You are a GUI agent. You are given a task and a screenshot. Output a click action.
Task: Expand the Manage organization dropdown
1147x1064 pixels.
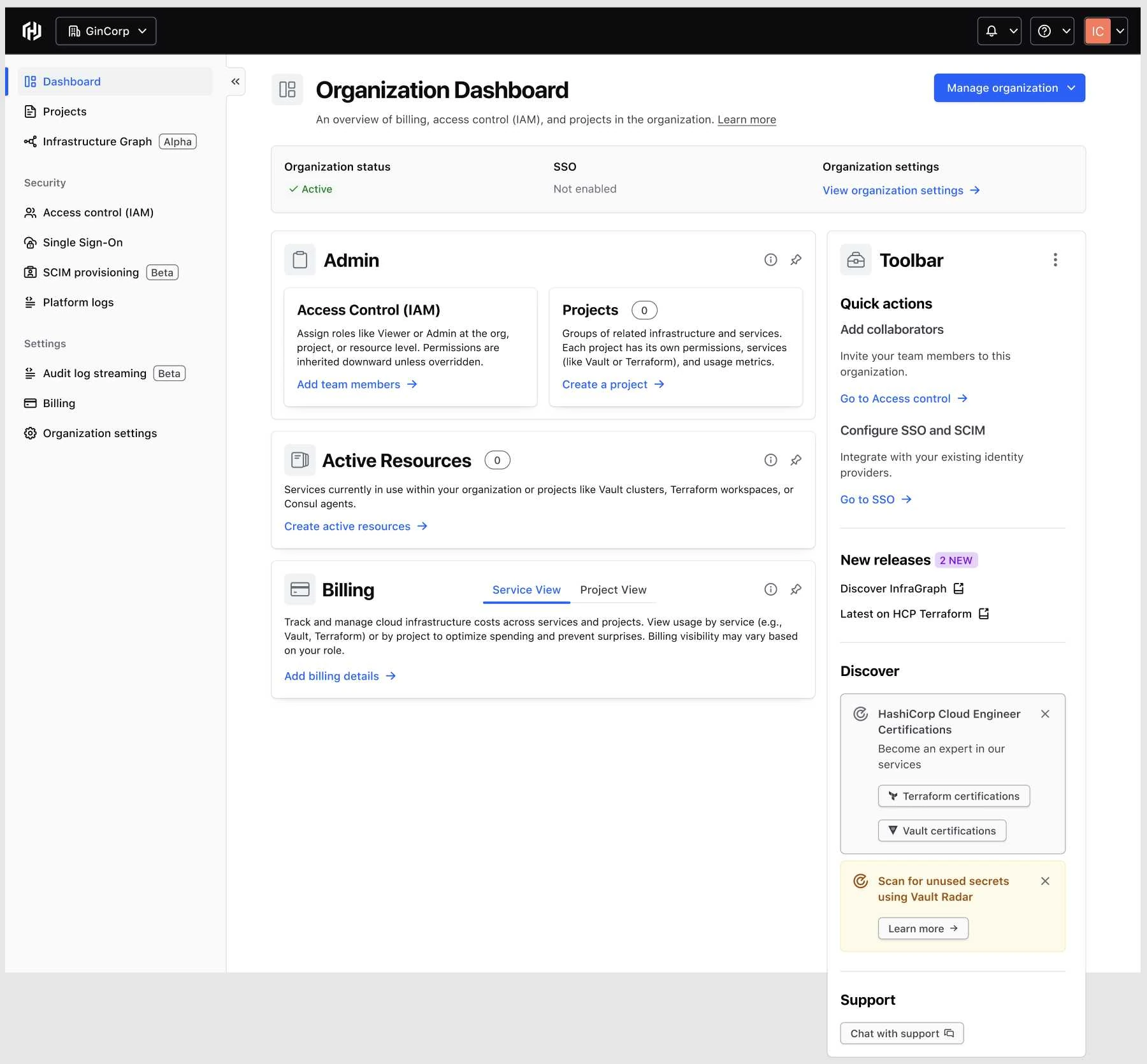point(1009,88)
